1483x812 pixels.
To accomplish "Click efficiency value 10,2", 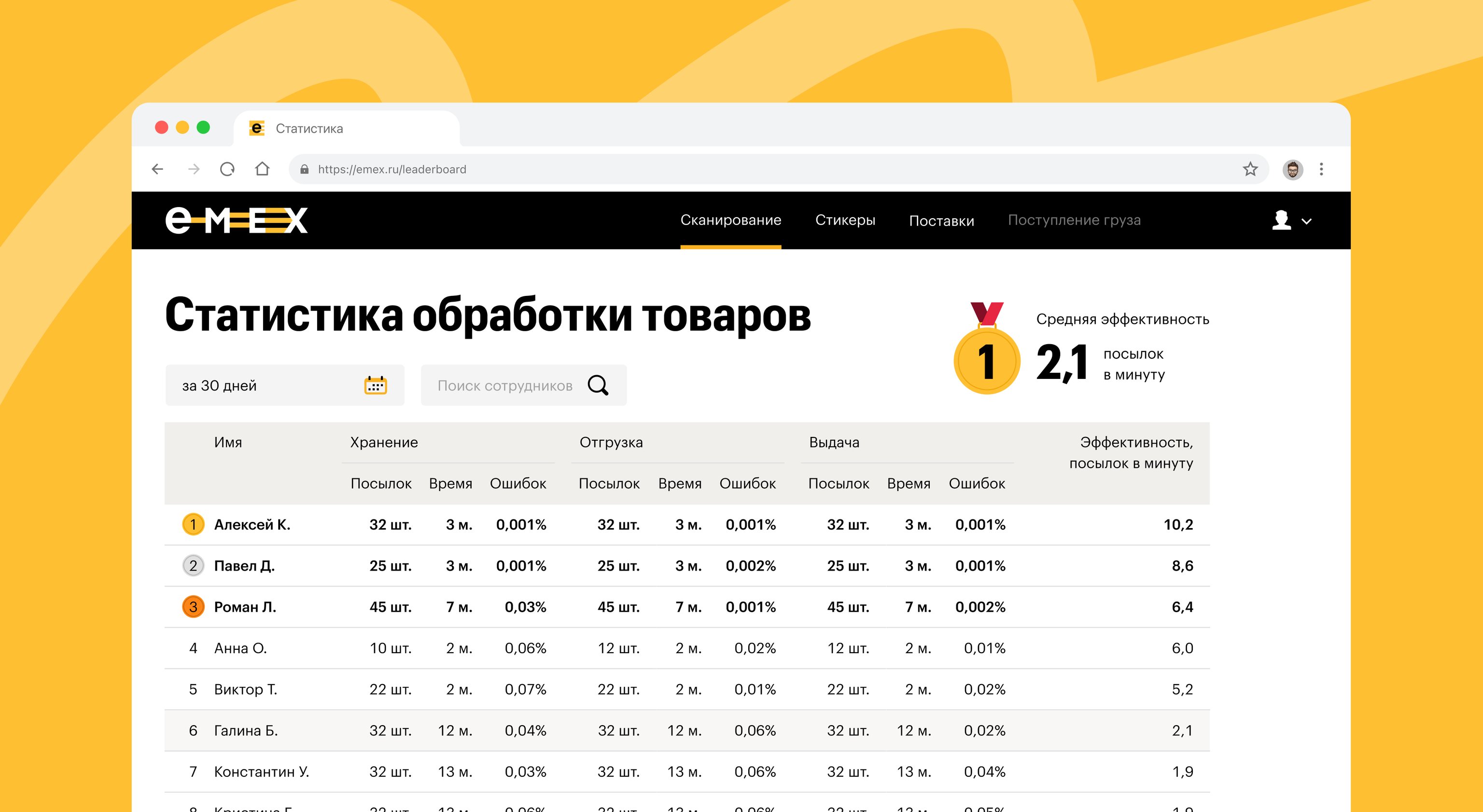I will click(1178, 524).
